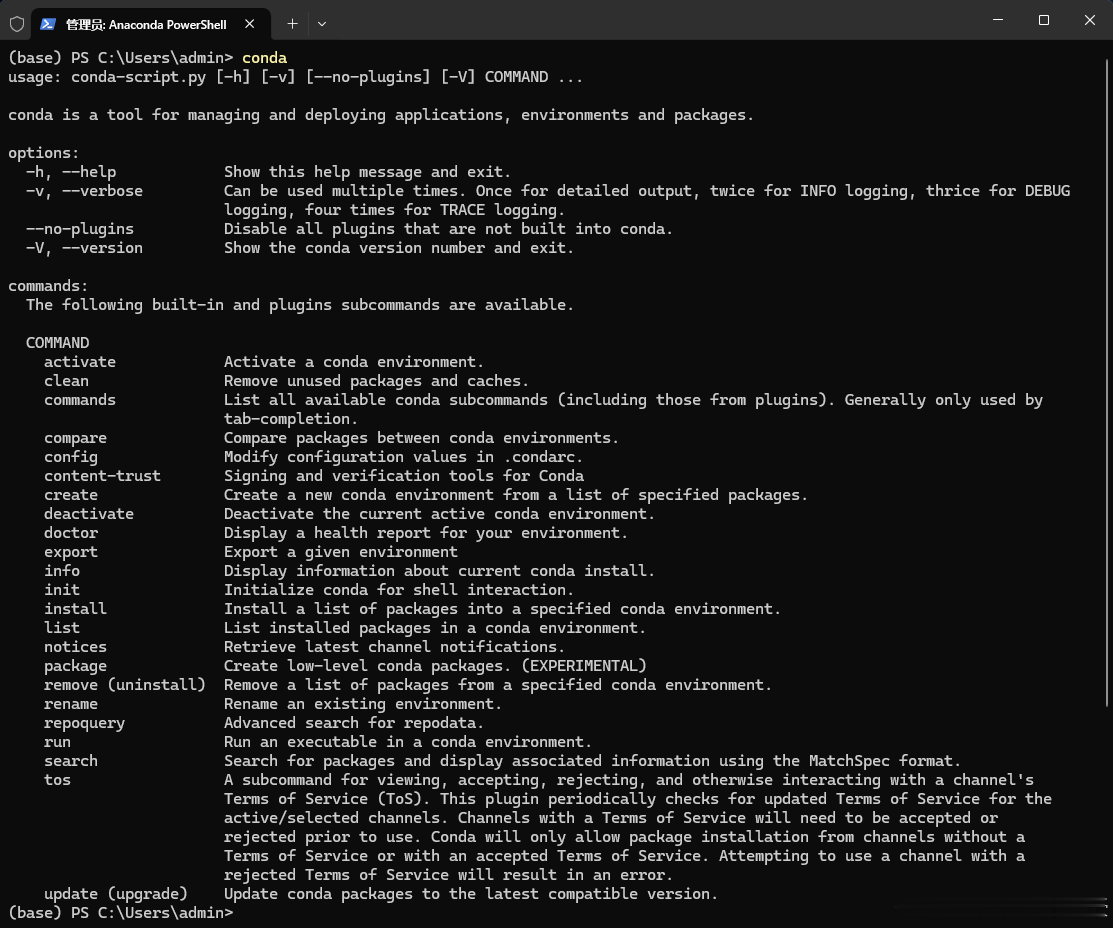
Task: Click the 'notices' command name
Action: tap(75, 647)
